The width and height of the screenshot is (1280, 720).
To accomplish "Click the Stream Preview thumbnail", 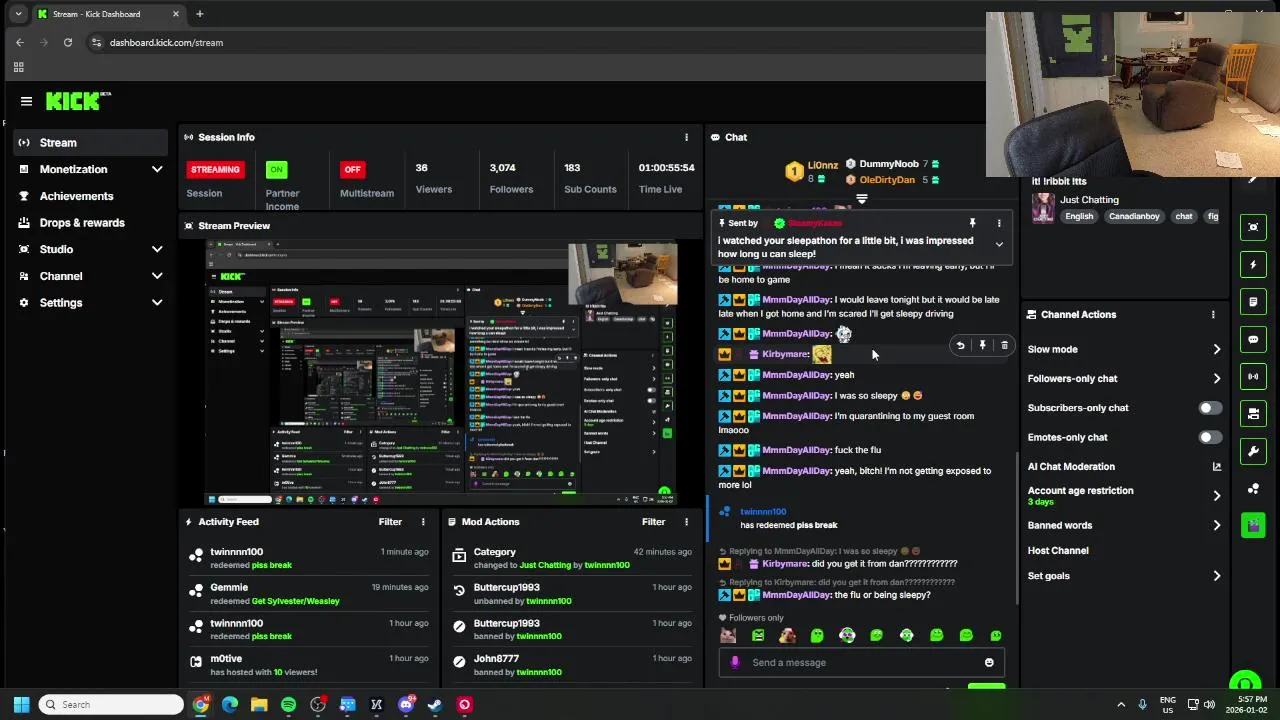I will pos(441,372).
